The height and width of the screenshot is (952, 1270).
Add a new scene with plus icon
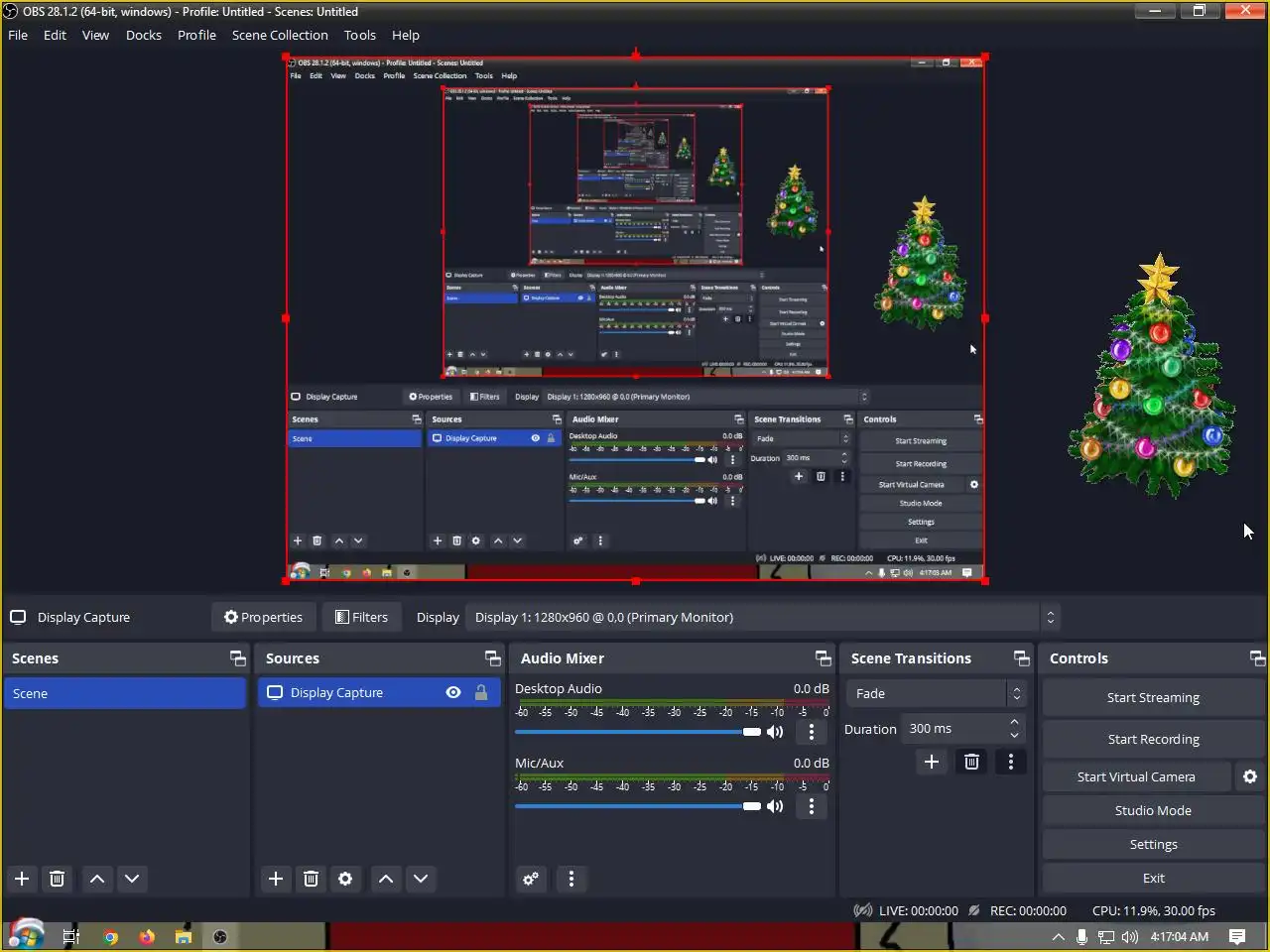[22, 879]
